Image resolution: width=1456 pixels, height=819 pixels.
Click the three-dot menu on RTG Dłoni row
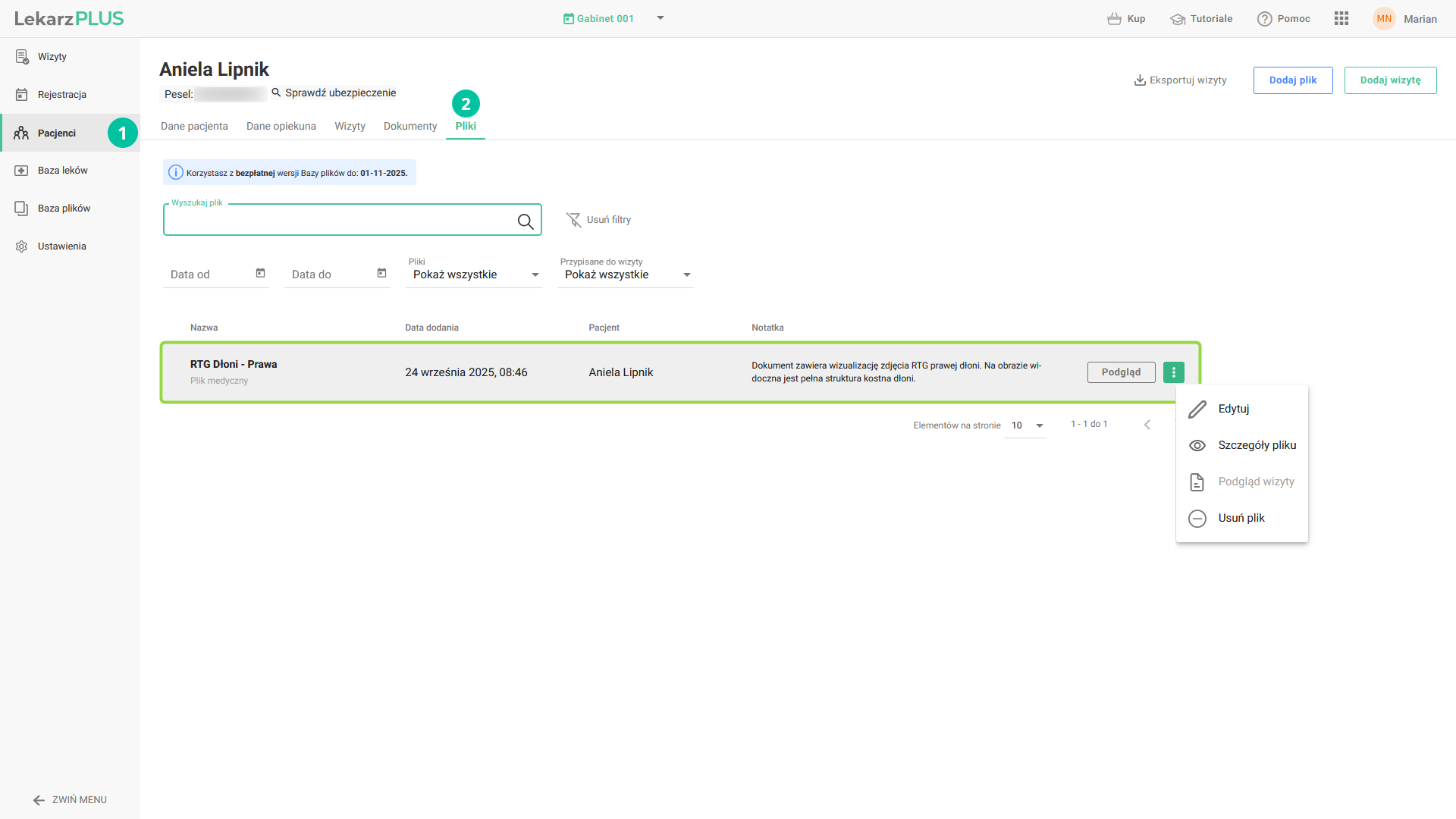(1173, 372)
